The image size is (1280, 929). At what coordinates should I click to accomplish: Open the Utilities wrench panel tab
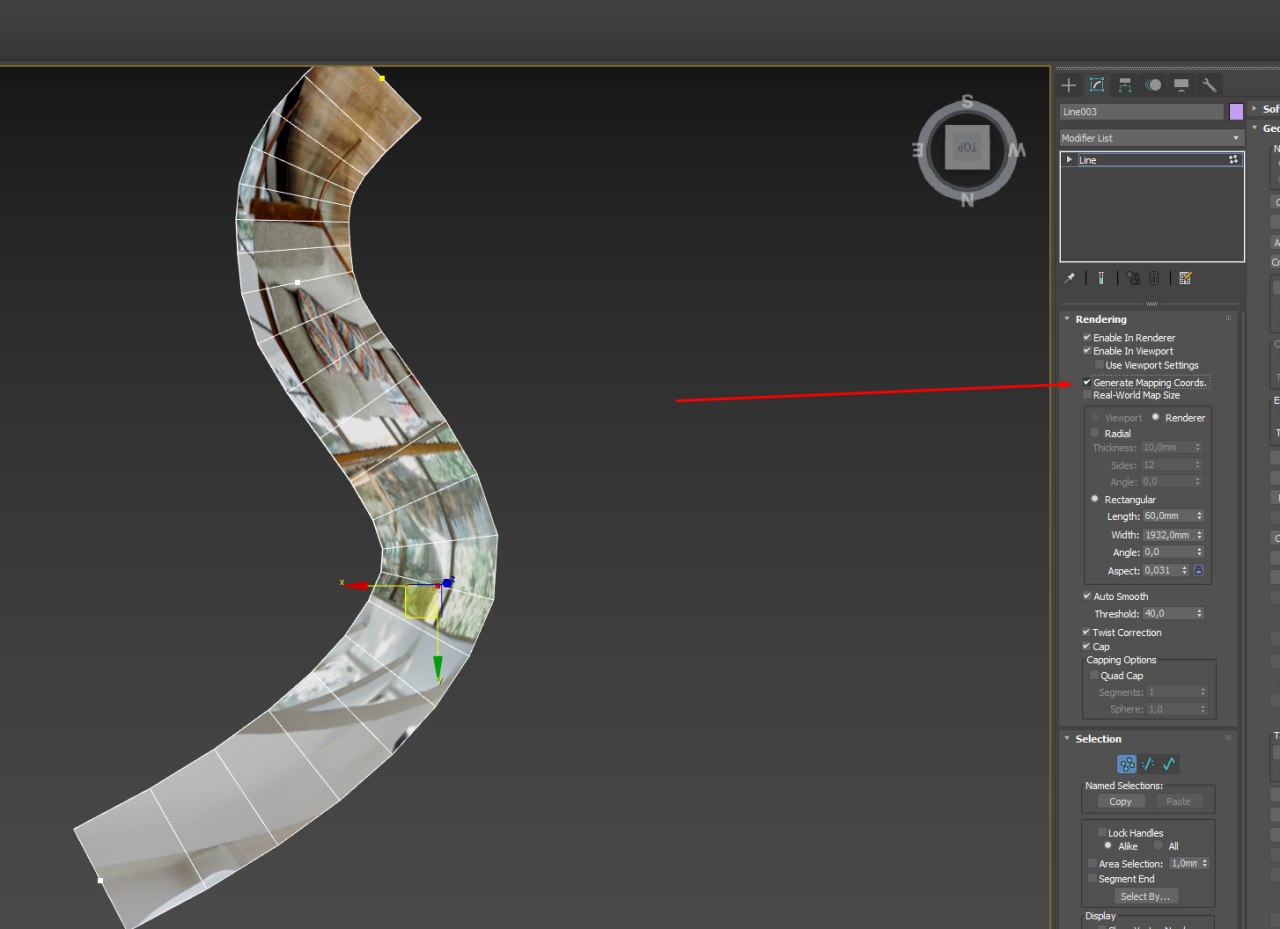pos(1209,85)
